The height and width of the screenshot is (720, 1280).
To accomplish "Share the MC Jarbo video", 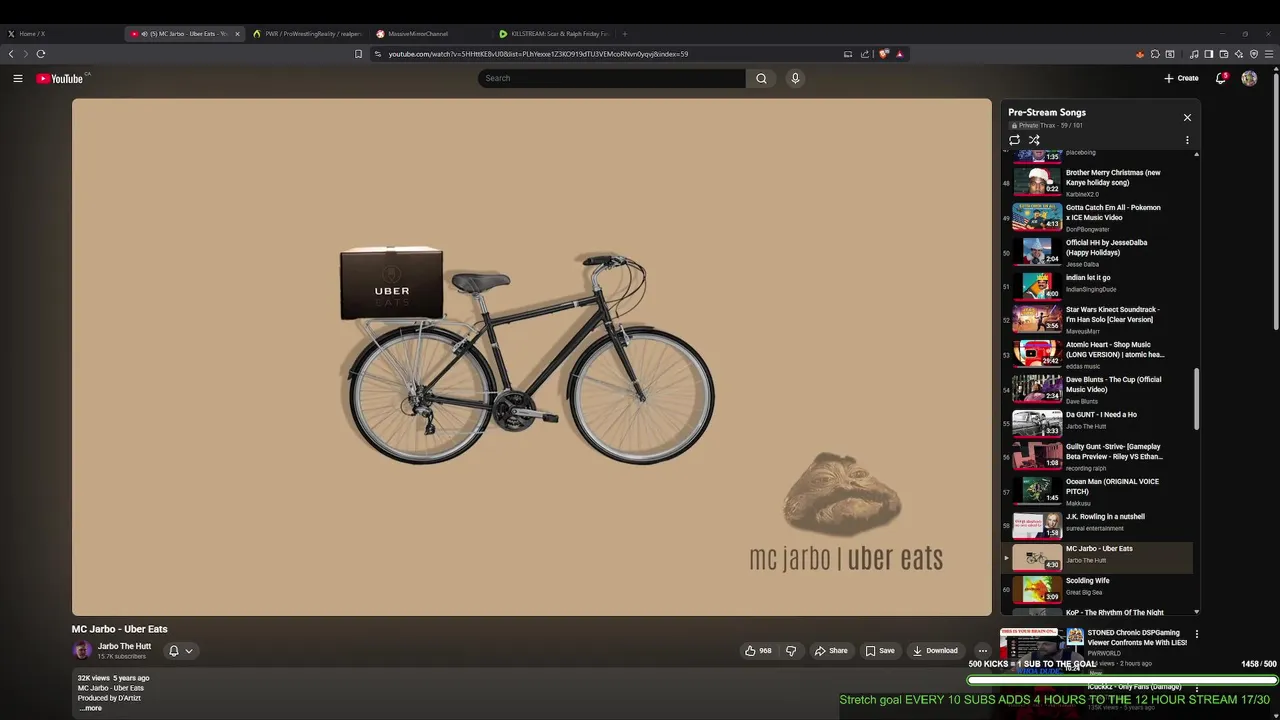I will 831,651.
